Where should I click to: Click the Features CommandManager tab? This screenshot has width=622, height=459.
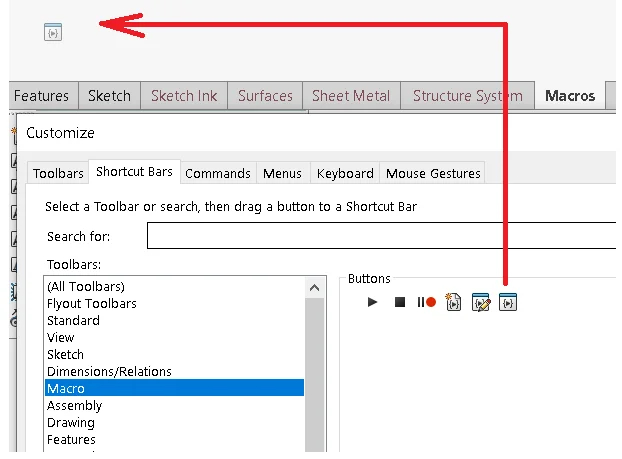[41, 96]
